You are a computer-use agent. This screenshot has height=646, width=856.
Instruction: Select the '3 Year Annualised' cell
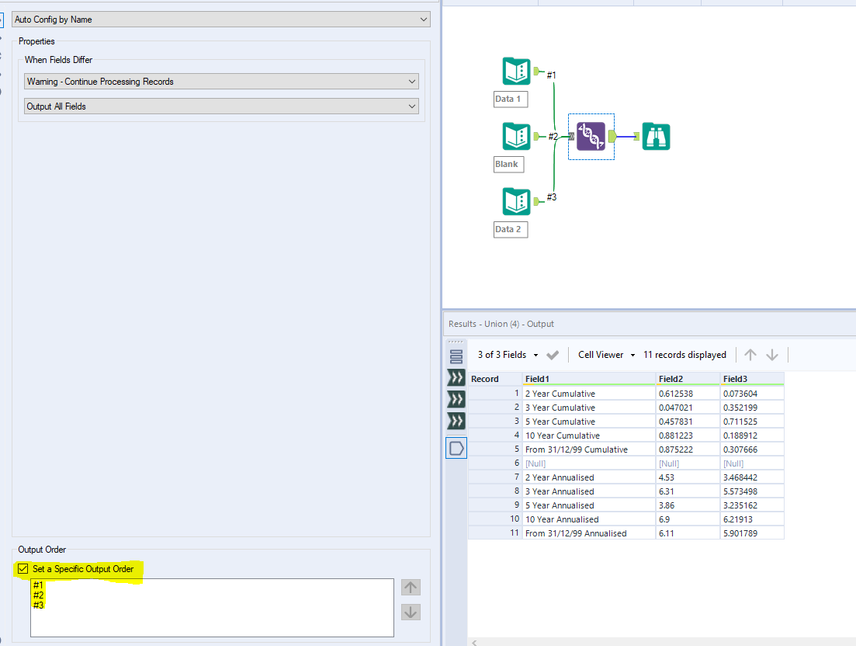[589, 491]
